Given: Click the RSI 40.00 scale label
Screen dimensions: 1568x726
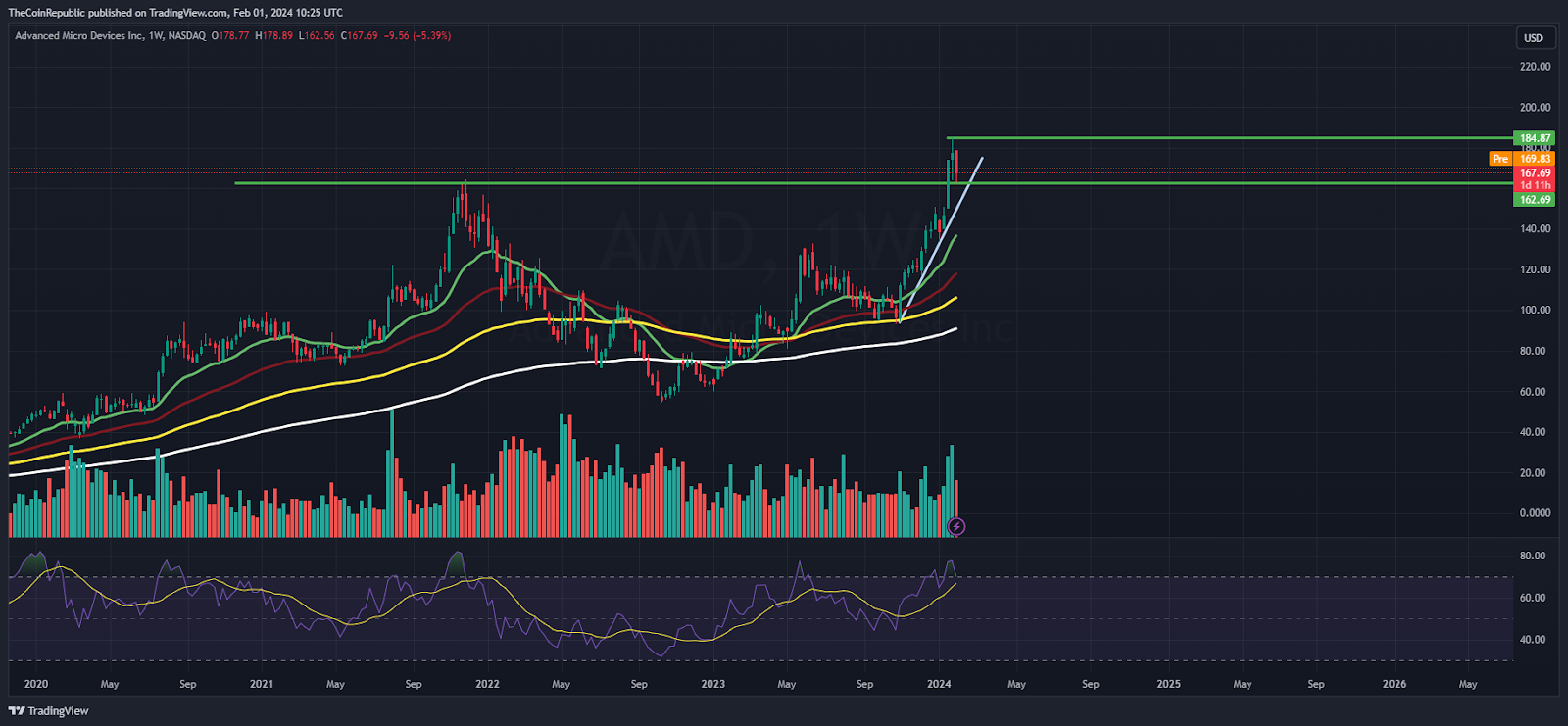Looking at the screenshot, I should click(x=1533, y=640).
